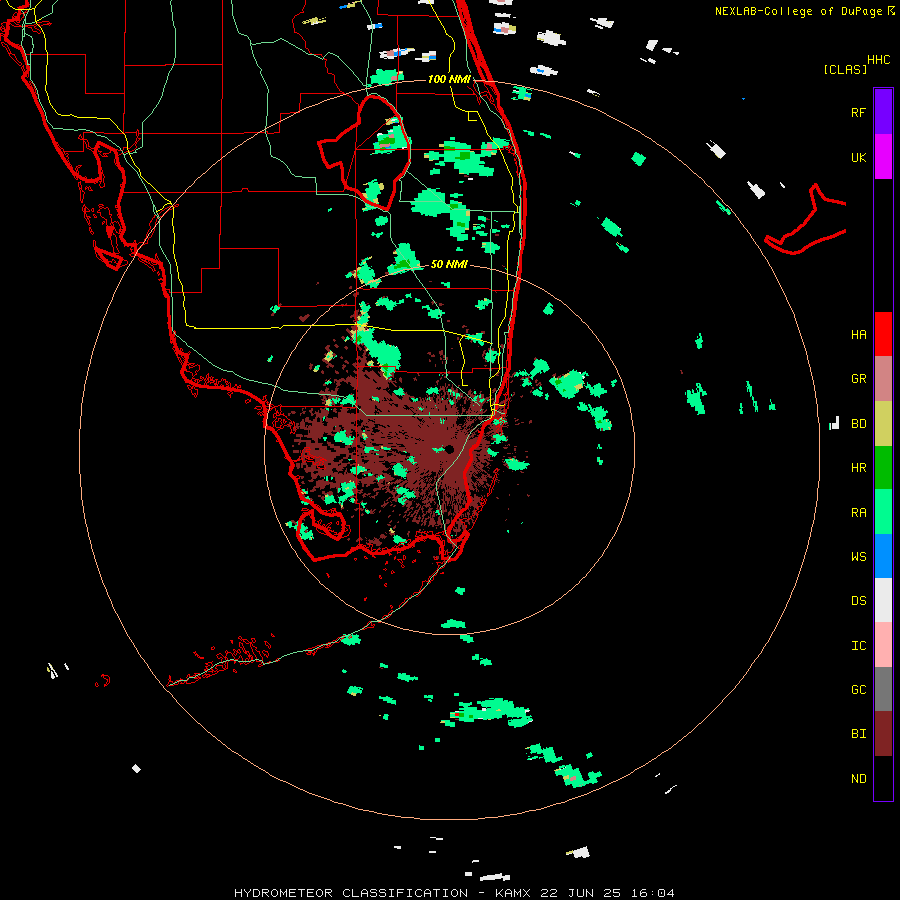Click the HA legend label
This screenshot has width=900, height=900.
858,335
